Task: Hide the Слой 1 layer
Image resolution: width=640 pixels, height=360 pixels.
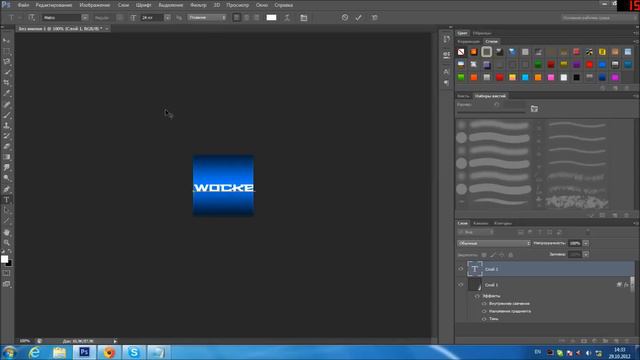Action: pyautogui.click(x=461, y=284)
